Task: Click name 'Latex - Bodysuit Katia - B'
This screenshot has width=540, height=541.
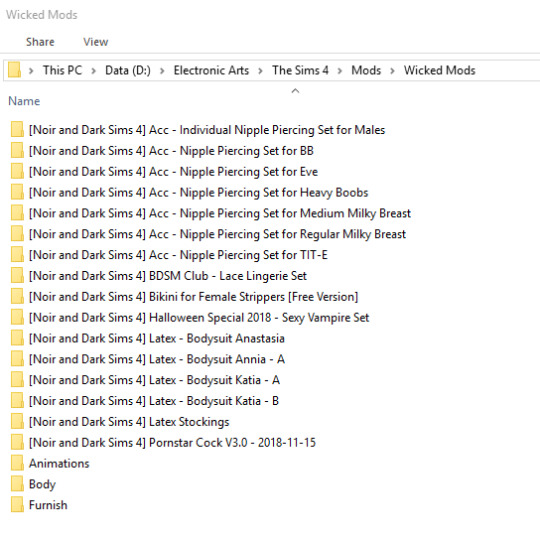Action: [x=214, y=401]
